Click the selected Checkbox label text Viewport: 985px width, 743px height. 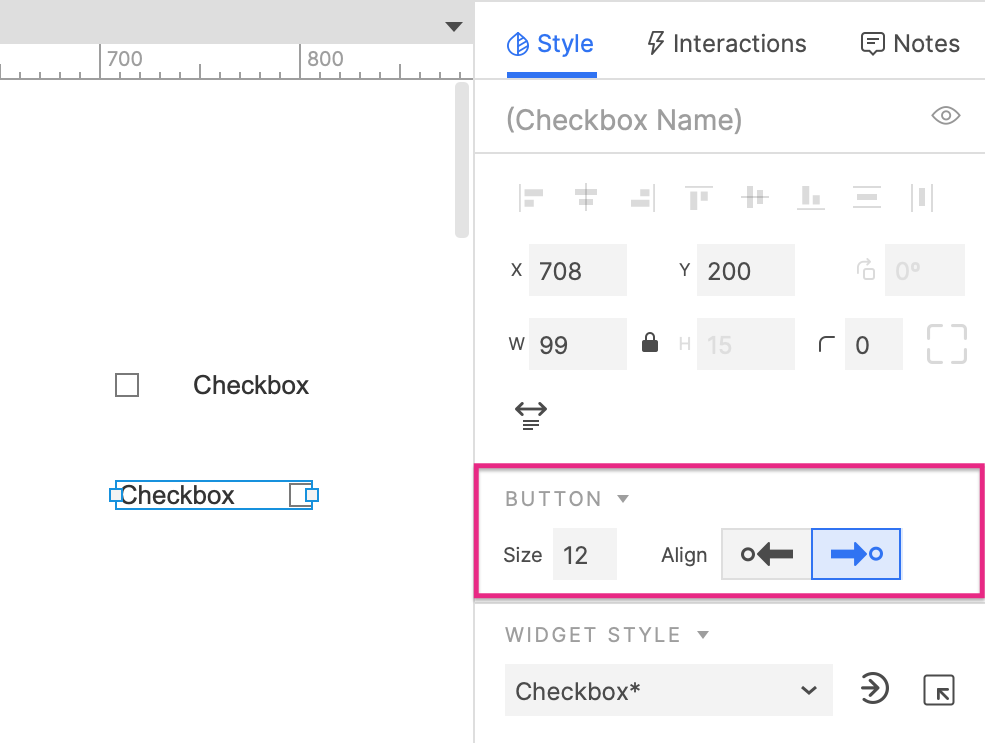coord(177,495)
